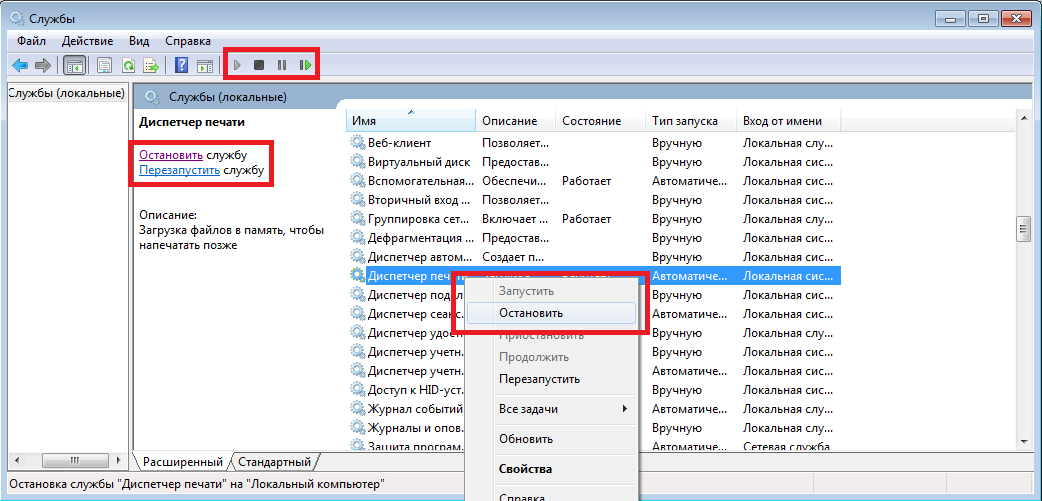Sort by the Имя column header
1042x501 pixels.
pyautogui.click(x=411, y=121)
